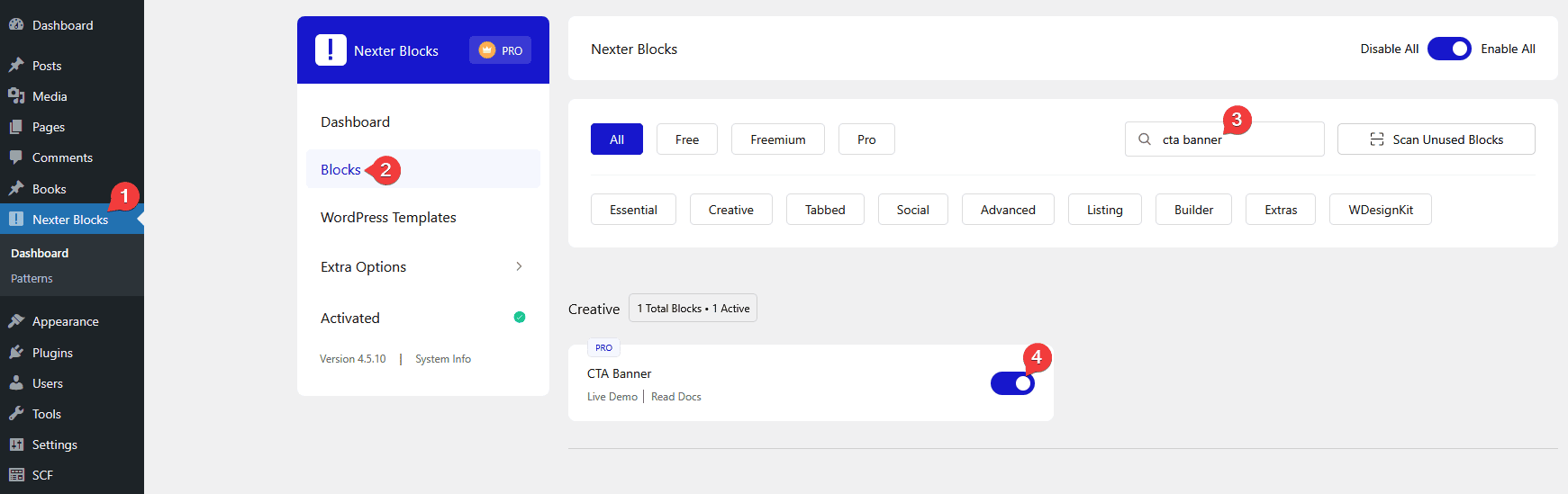This screenshot has width=1568, height=494.
Task: Filter by the Creative category
Action: pyautogui.click(x=730, y=210)
